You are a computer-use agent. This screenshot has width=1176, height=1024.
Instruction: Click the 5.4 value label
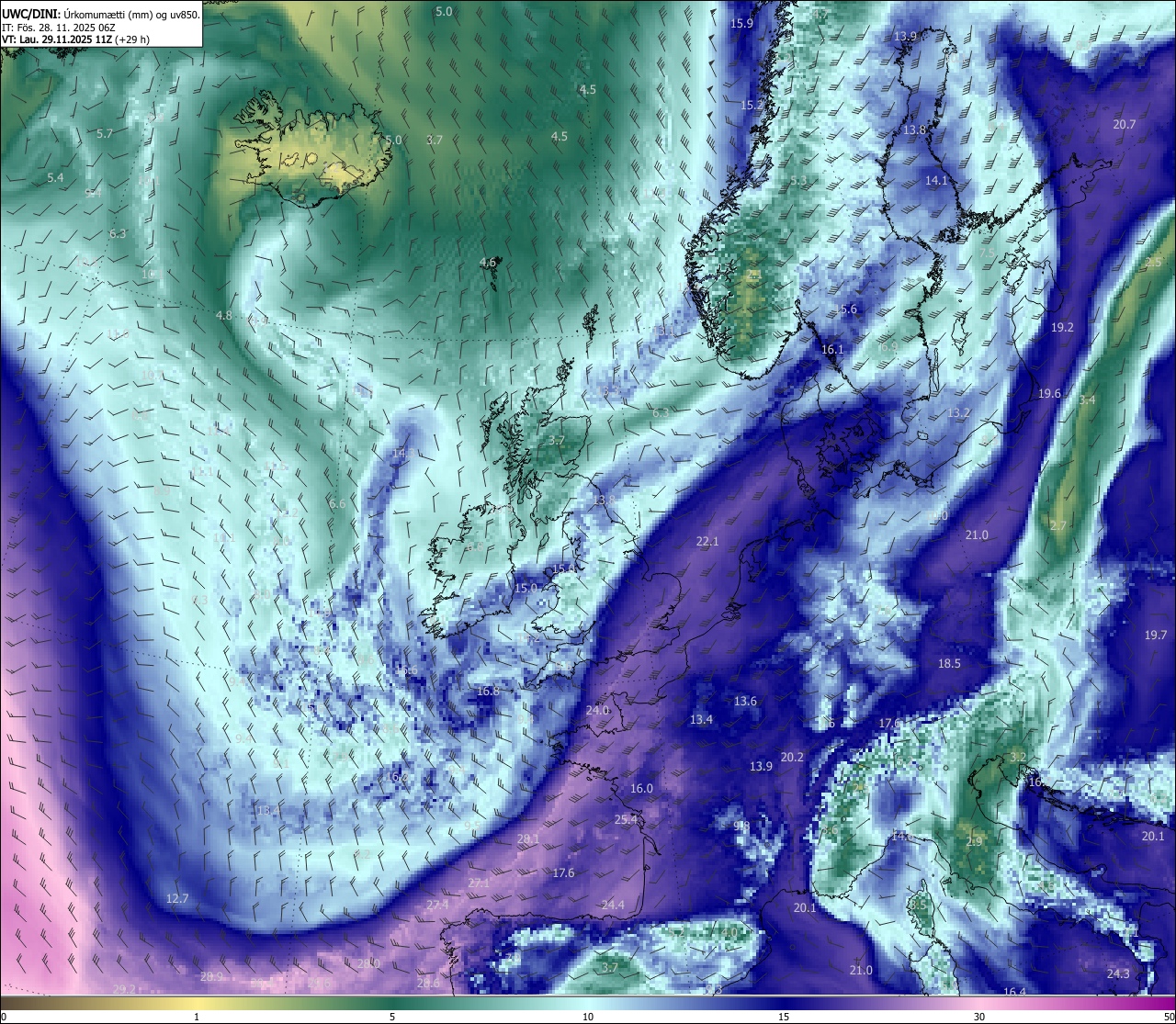[55, 177]
